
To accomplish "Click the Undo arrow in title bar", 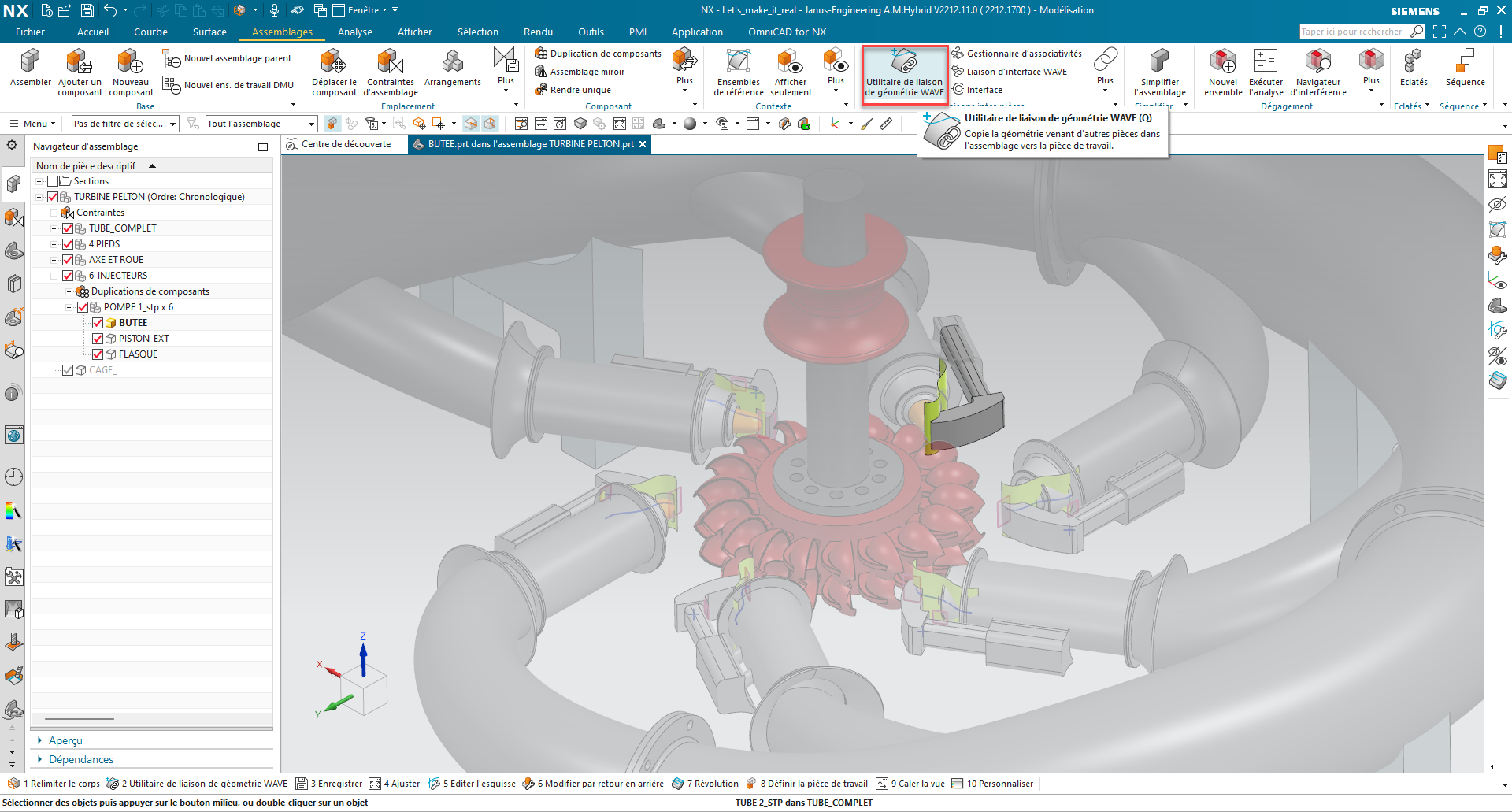I will point(110,10).
